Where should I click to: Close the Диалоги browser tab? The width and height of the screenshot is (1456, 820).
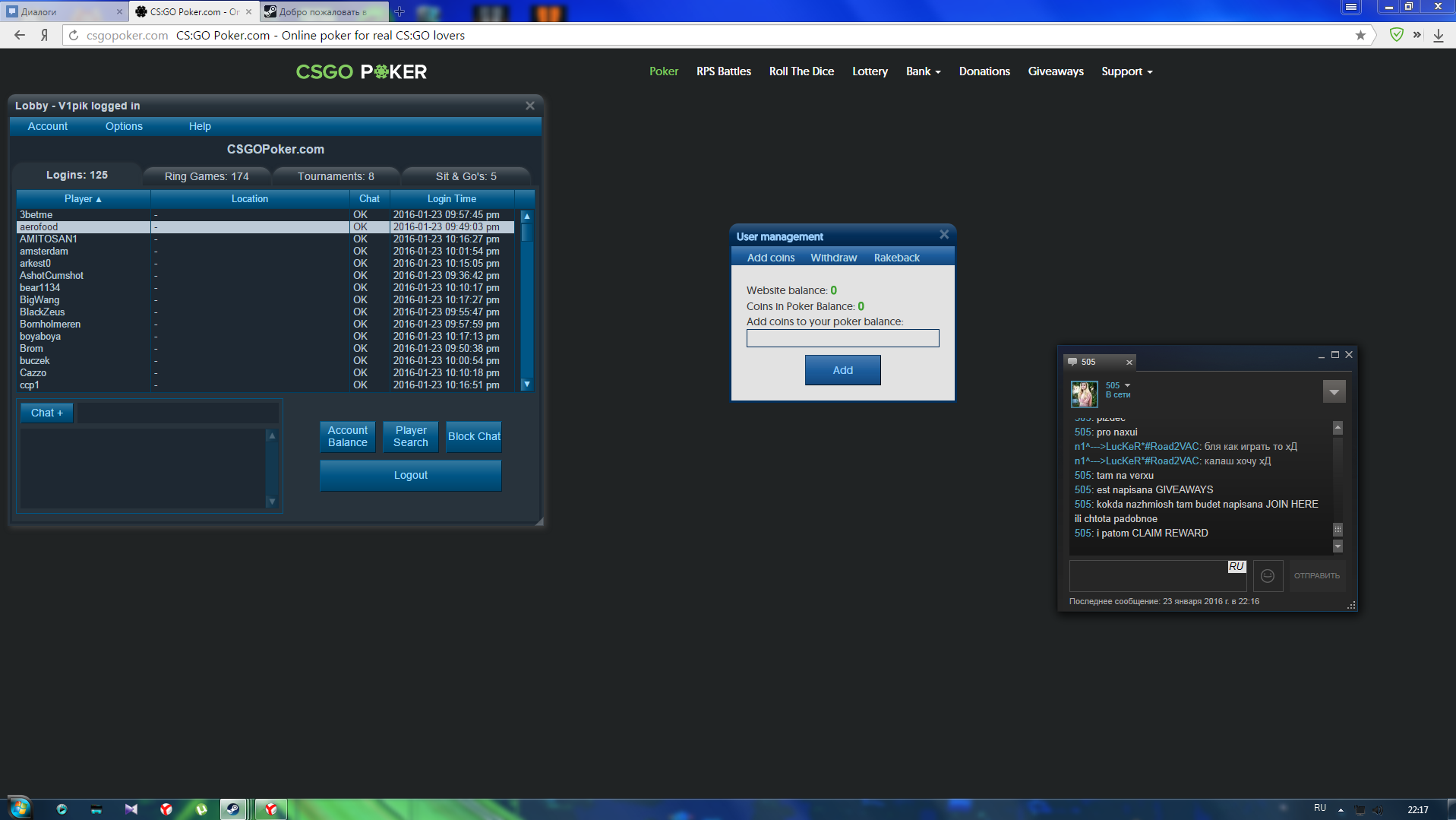coord(119,11)
